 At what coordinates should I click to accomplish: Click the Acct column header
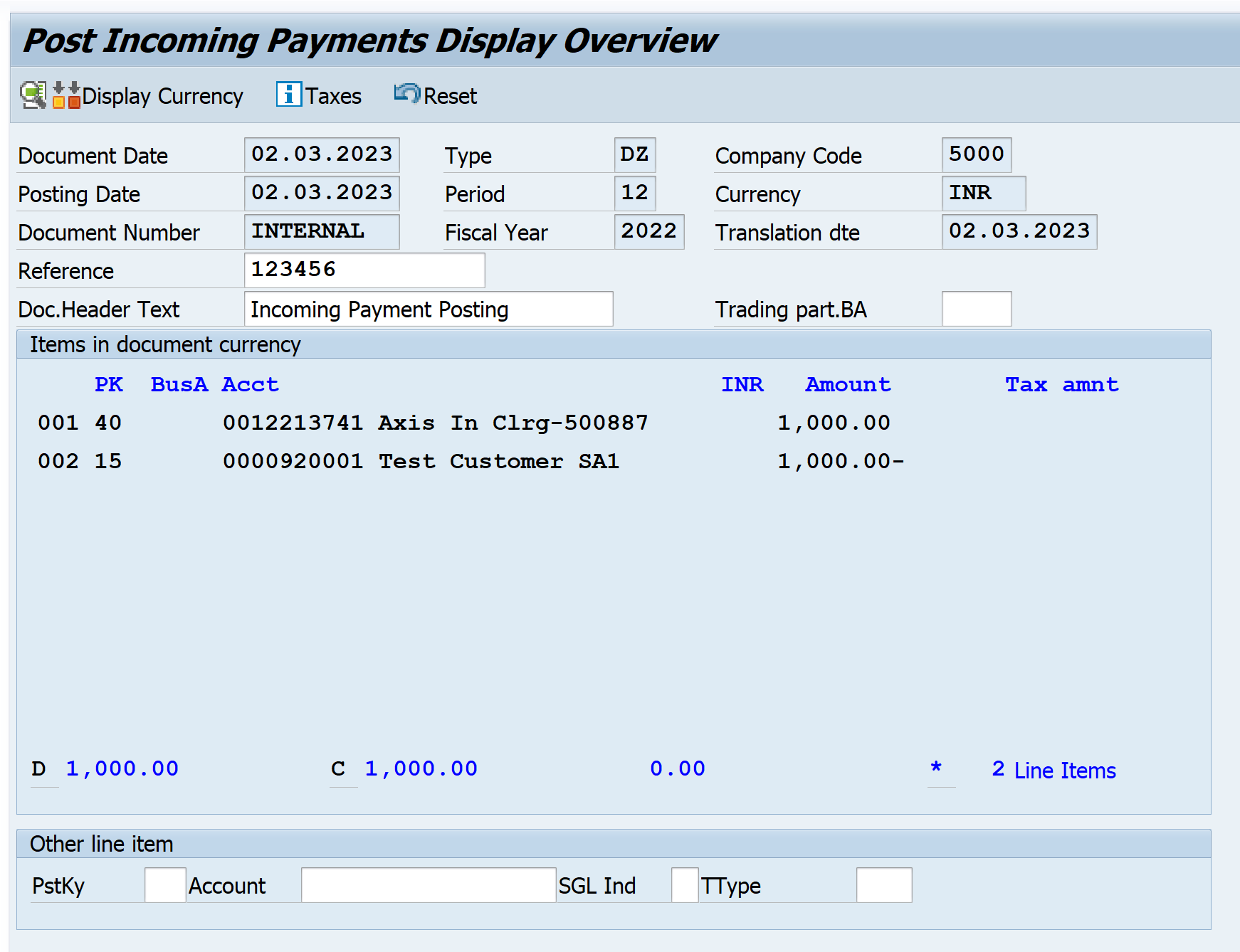pos(251,384)
